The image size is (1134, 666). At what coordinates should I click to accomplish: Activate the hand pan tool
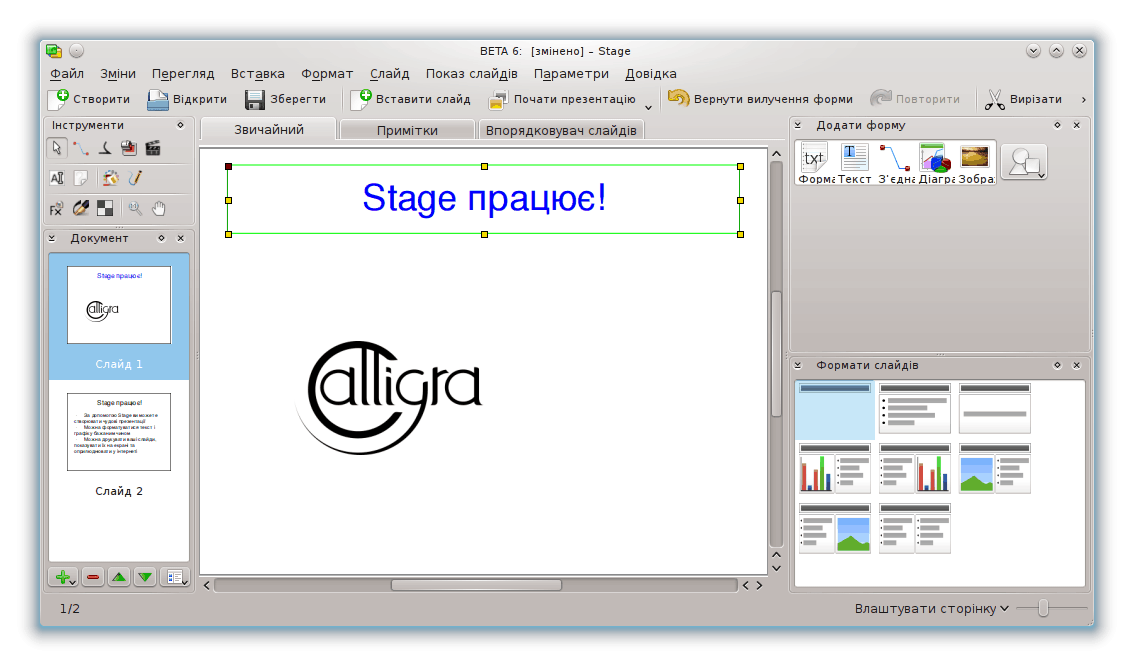pos(159,208)
